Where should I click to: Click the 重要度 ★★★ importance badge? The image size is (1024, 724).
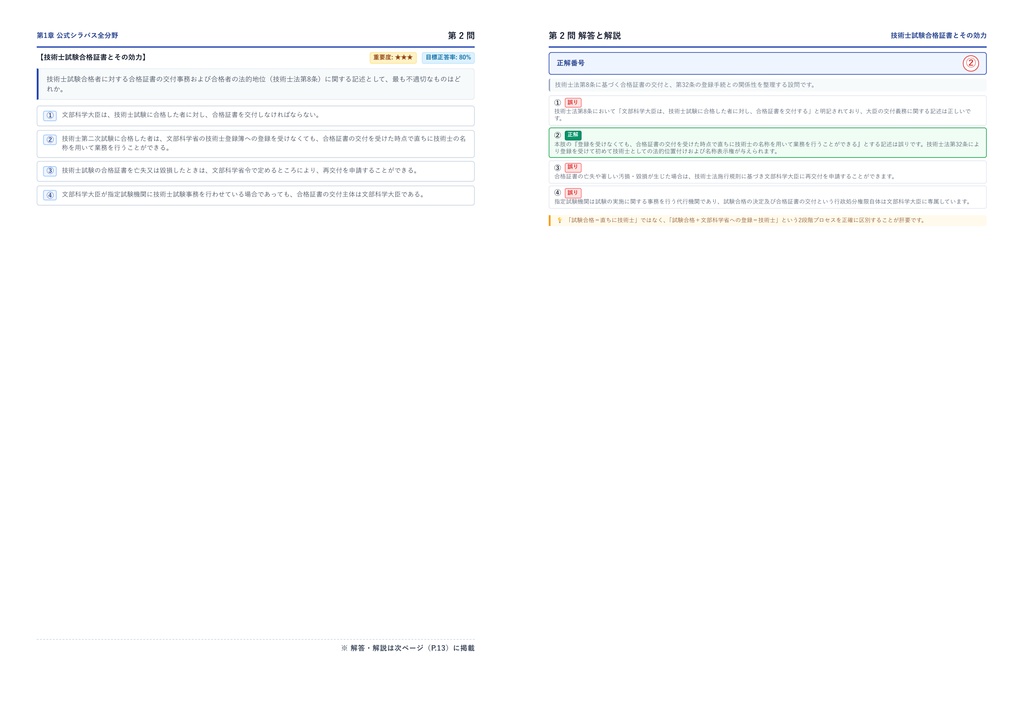393,57
